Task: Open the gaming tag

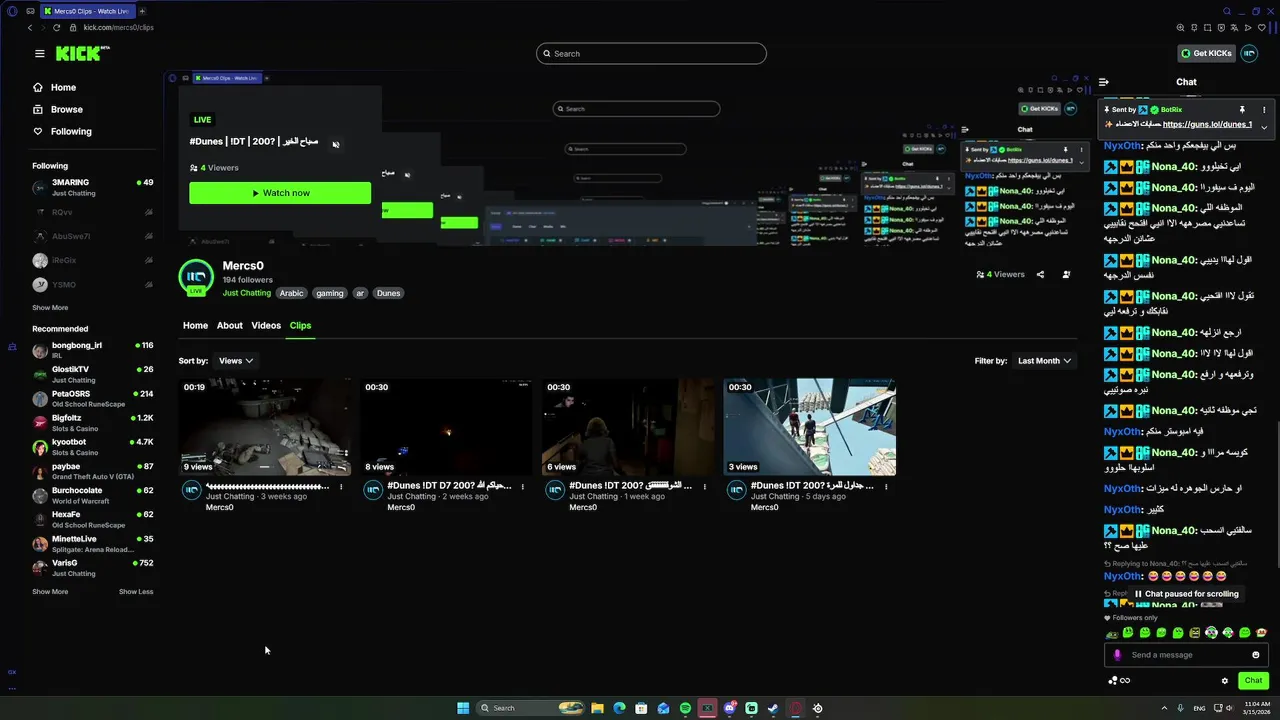Action: click(330, 294)
